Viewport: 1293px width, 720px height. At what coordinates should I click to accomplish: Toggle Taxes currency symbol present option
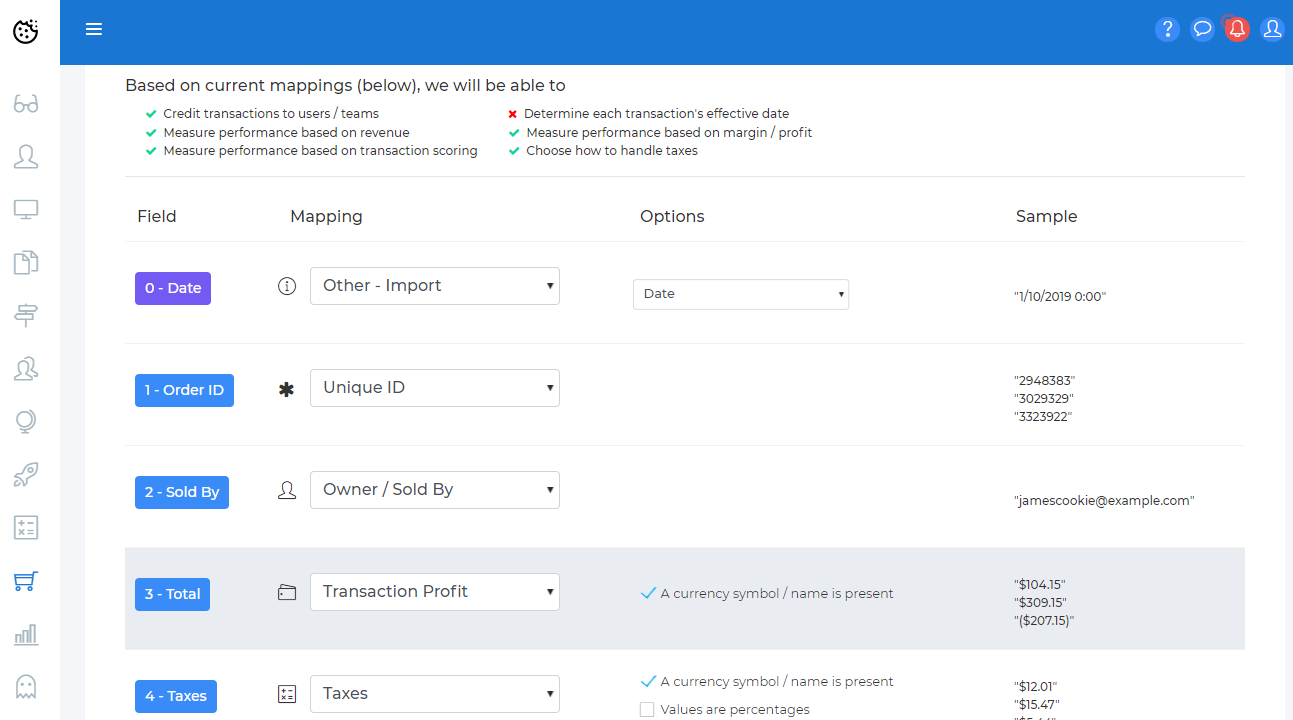coord(648,682)
